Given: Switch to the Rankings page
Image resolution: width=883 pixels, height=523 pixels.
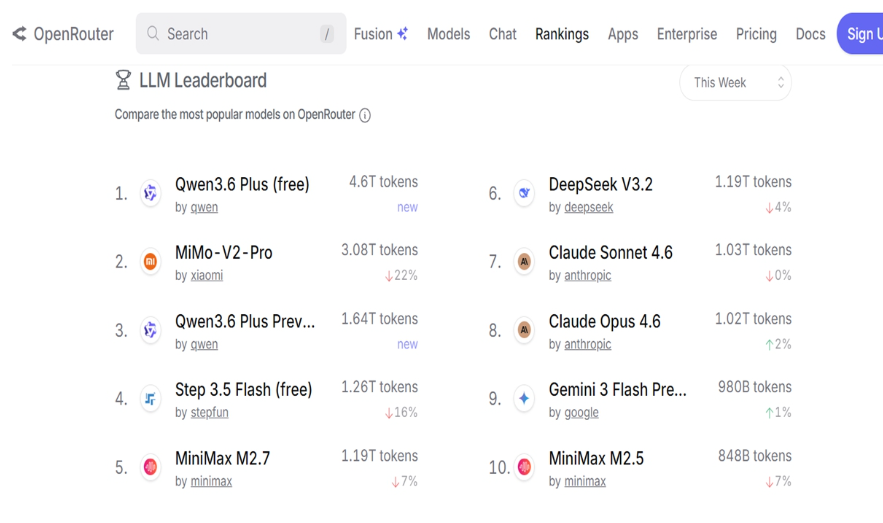Looking at the screenshot, I should pyautogui.click(x=561, y=34).
